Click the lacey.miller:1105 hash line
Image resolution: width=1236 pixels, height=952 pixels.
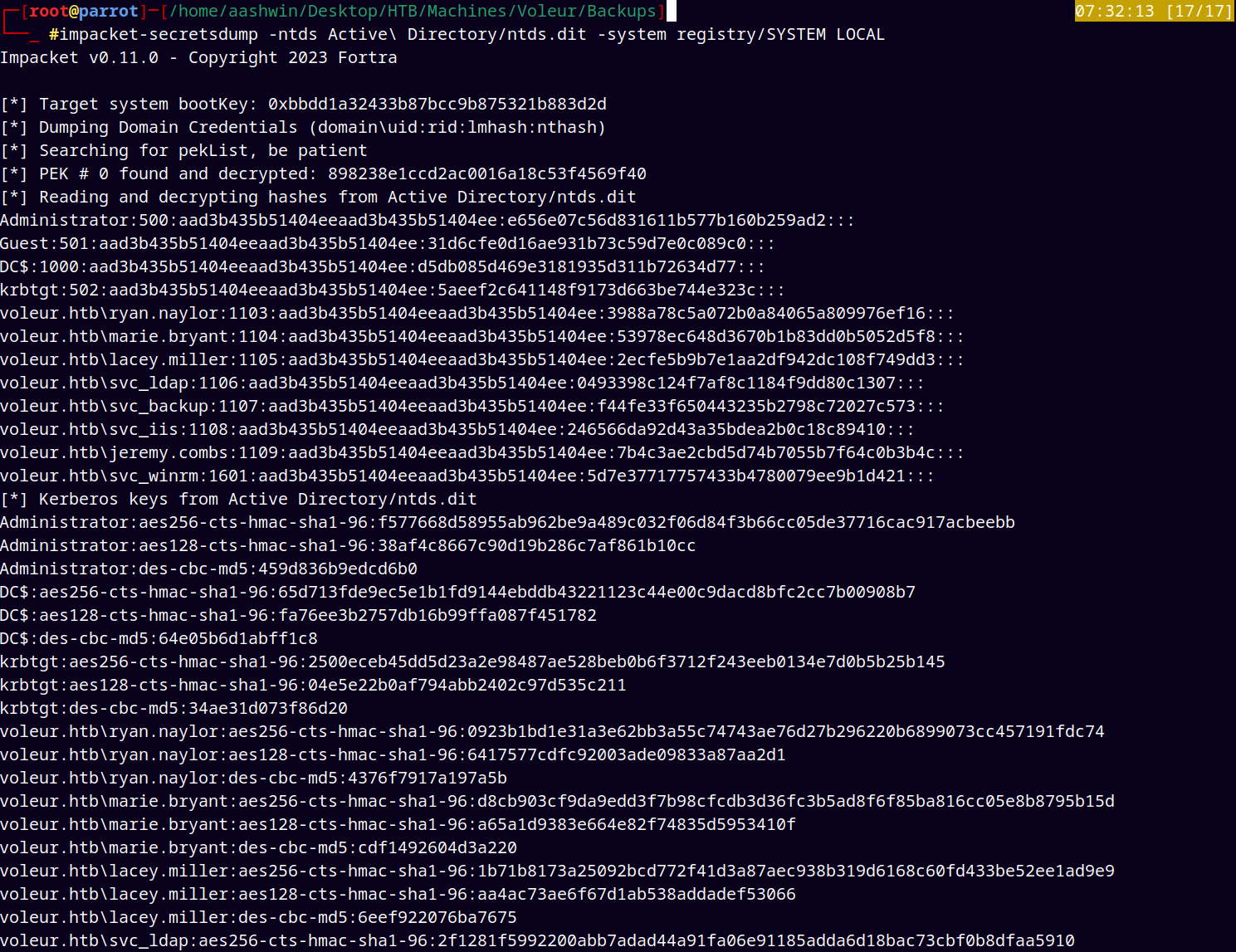(x=482, y=359)
